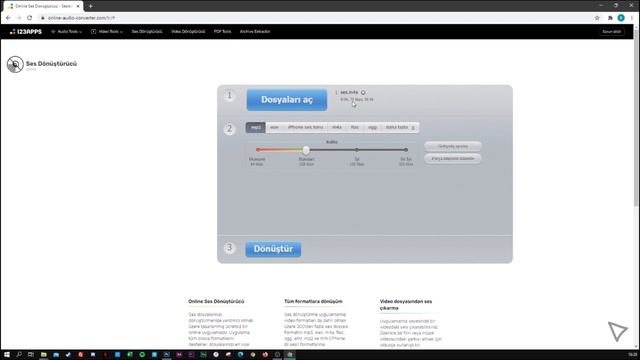Image resolution: width=640 pixels, height=360 pixels.
Task: Expand the daha fazla formats dropdown
Action: click(x=400, y=127)
